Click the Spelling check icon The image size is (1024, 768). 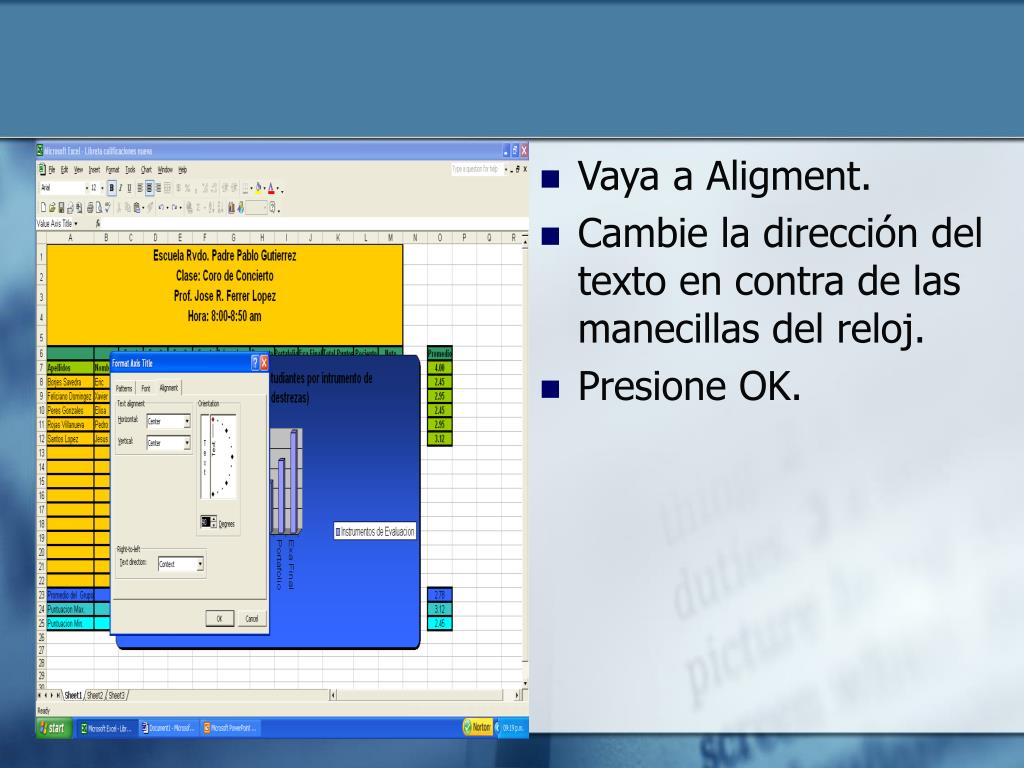[x=108, y=208]
